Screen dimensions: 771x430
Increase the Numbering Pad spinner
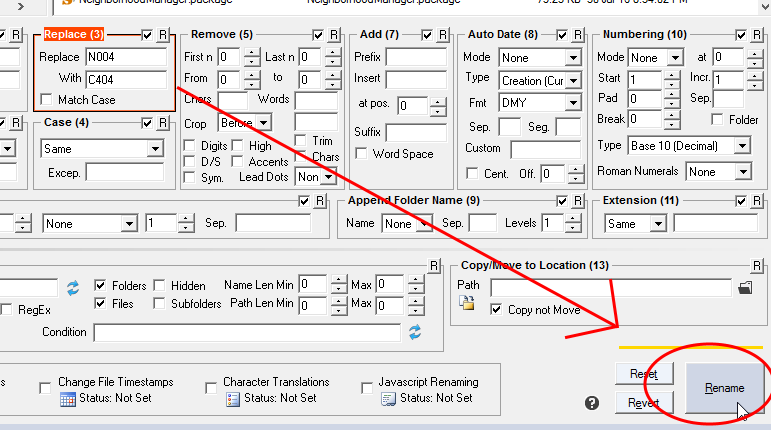tap(672, 95)
